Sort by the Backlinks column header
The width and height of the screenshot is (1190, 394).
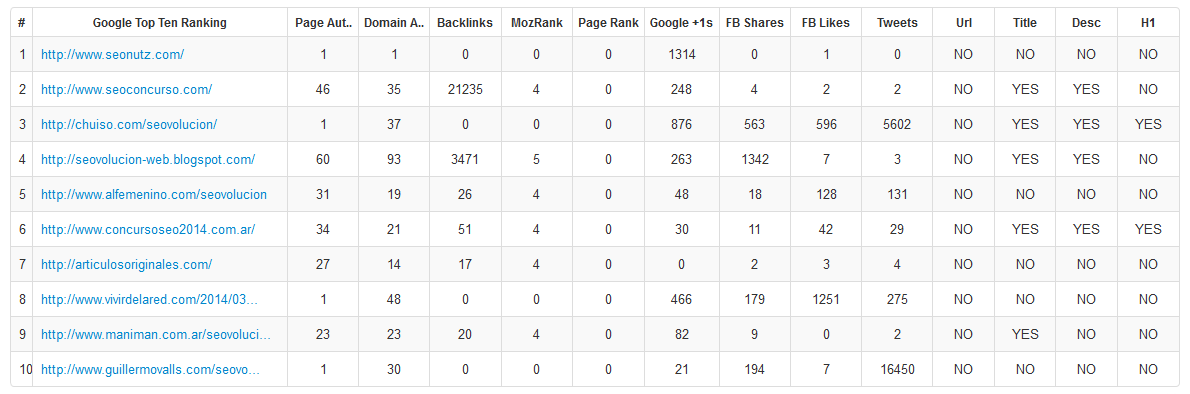pos(465,23)
